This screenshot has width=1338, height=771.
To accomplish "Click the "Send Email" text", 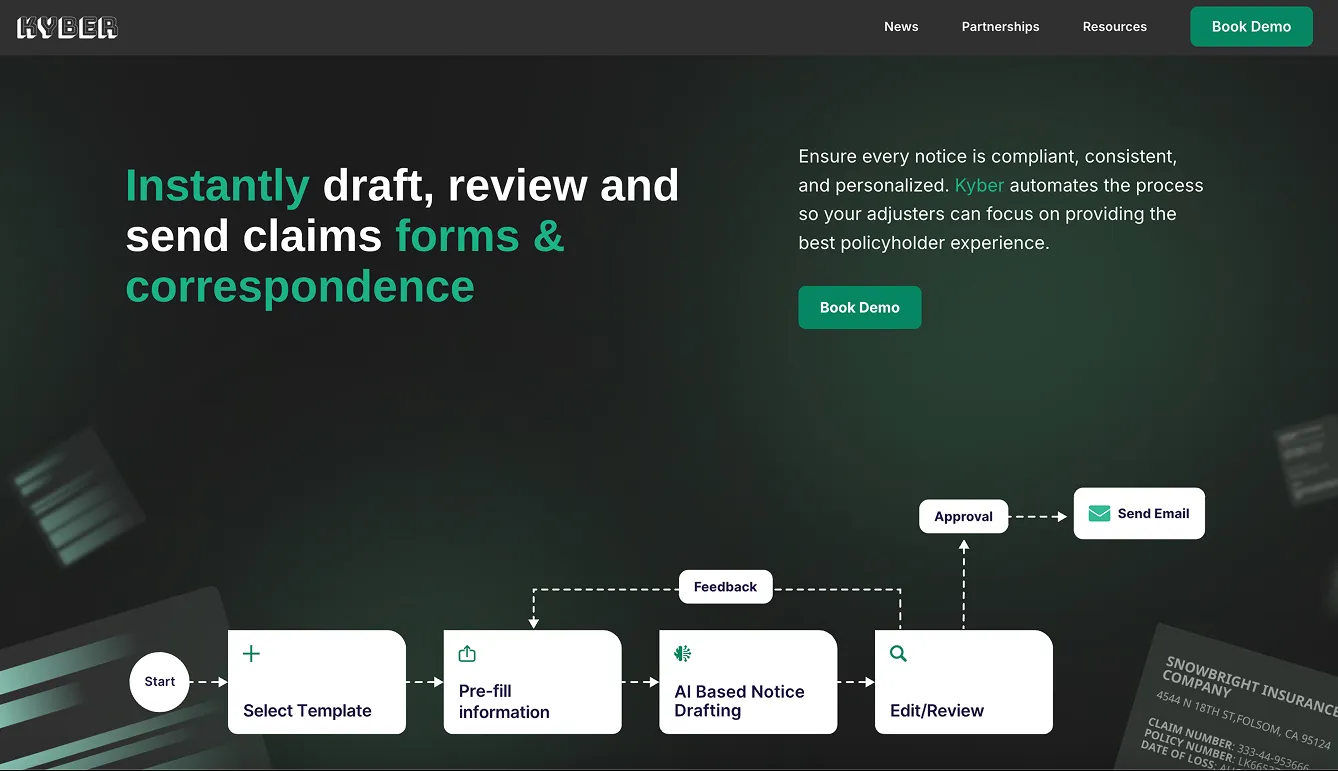I will tap(1153, 514).
